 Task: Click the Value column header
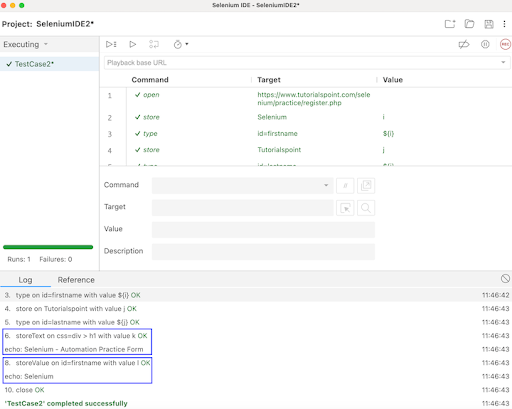coord(393,80)
